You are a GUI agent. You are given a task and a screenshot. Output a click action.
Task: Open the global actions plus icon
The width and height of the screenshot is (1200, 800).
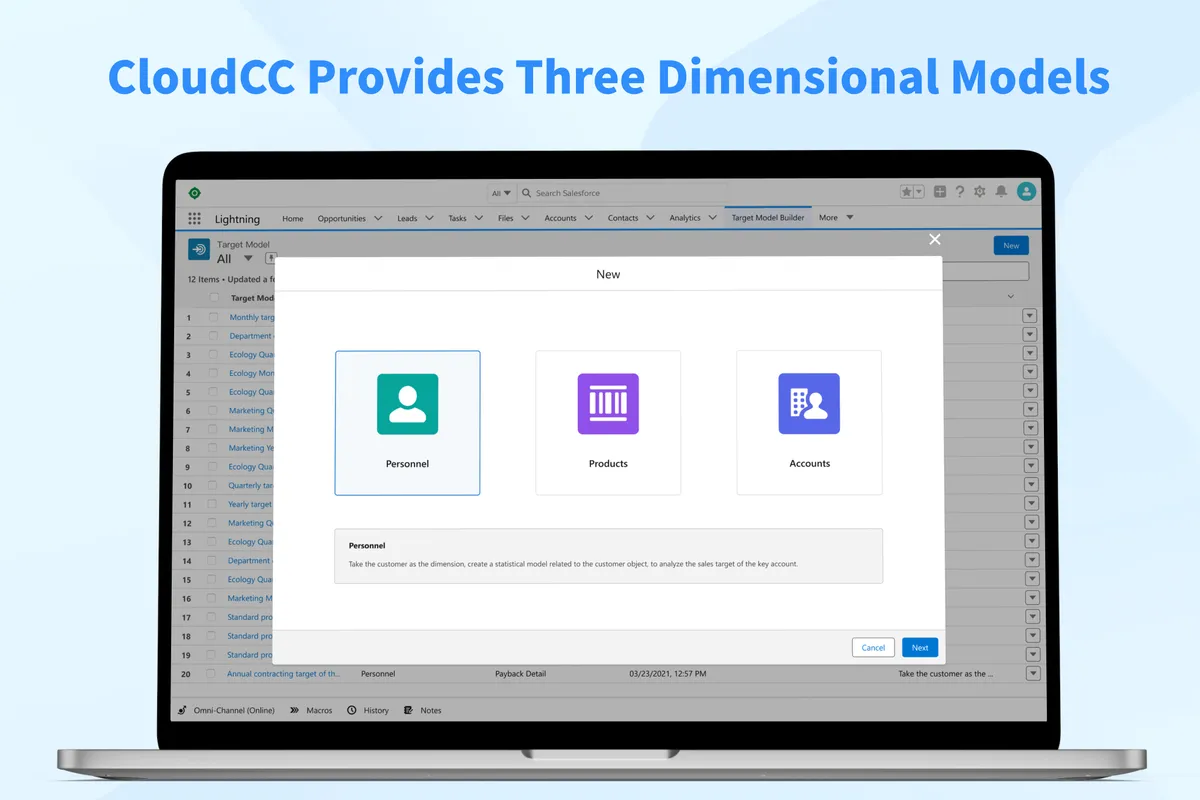pos(940,192)
